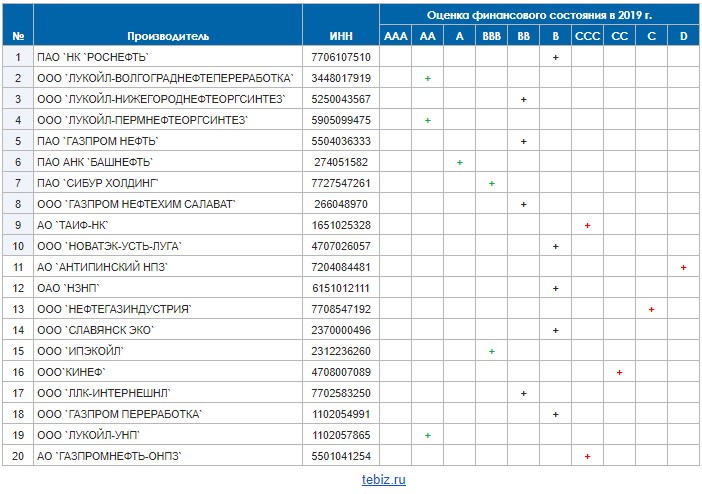Click the INN value 274051582
This screenshot has width=702, height=494.
tap(341, 162)
